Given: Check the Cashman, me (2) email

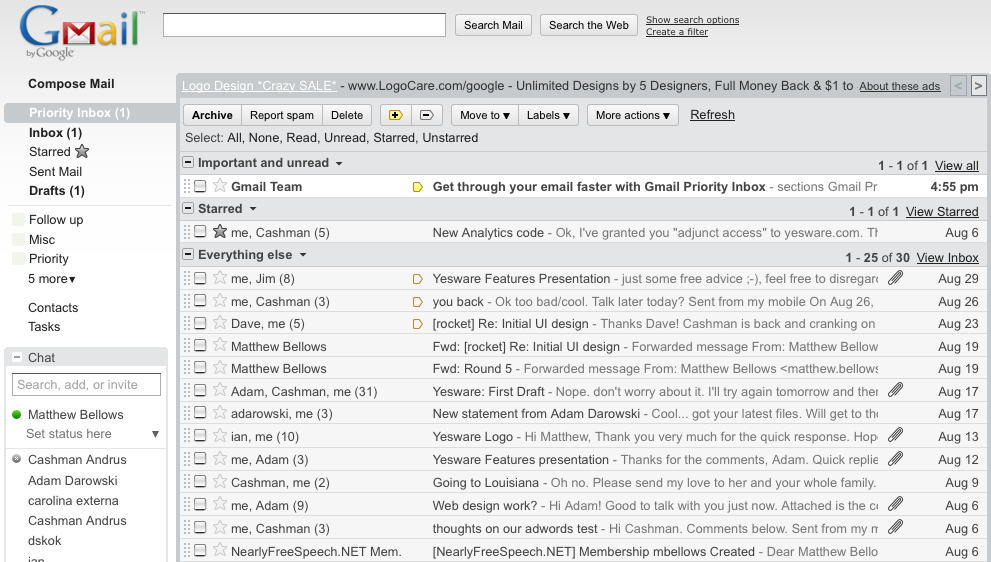Looking at the screenshot, I should click(x=200, y=481).
